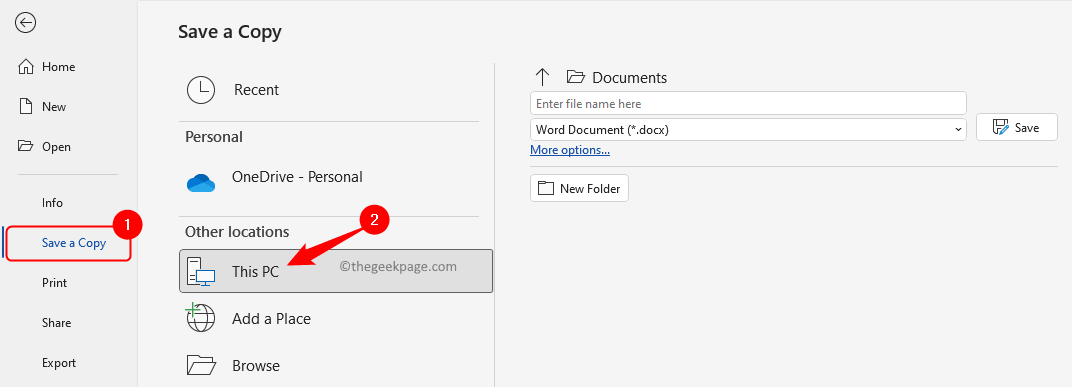The image size is (1072, 387).
Task: Click the Add a Place globe icon
Action: coord(200,318)
